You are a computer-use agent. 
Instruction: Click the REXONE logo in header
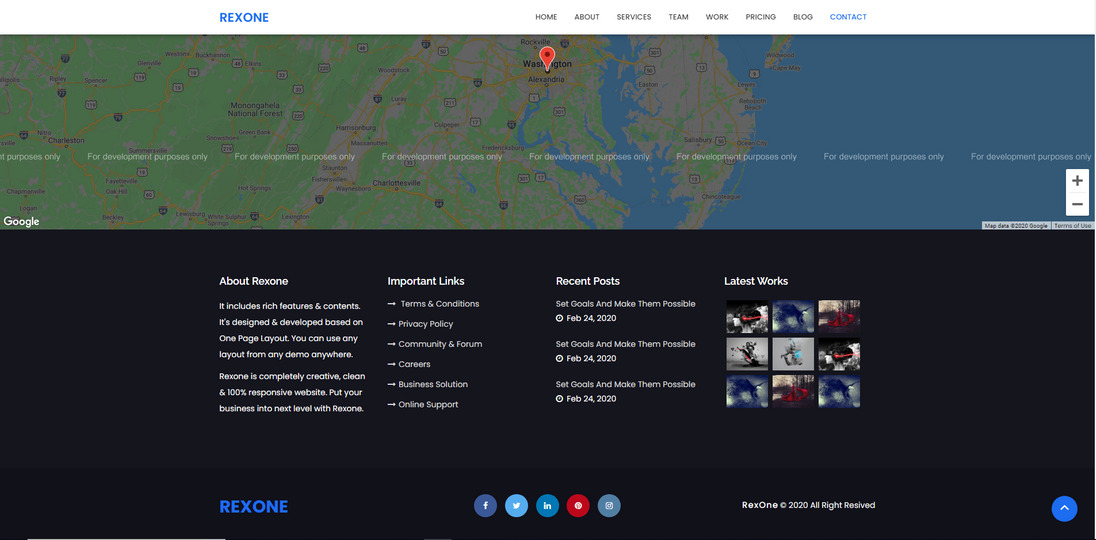point(244,17)
